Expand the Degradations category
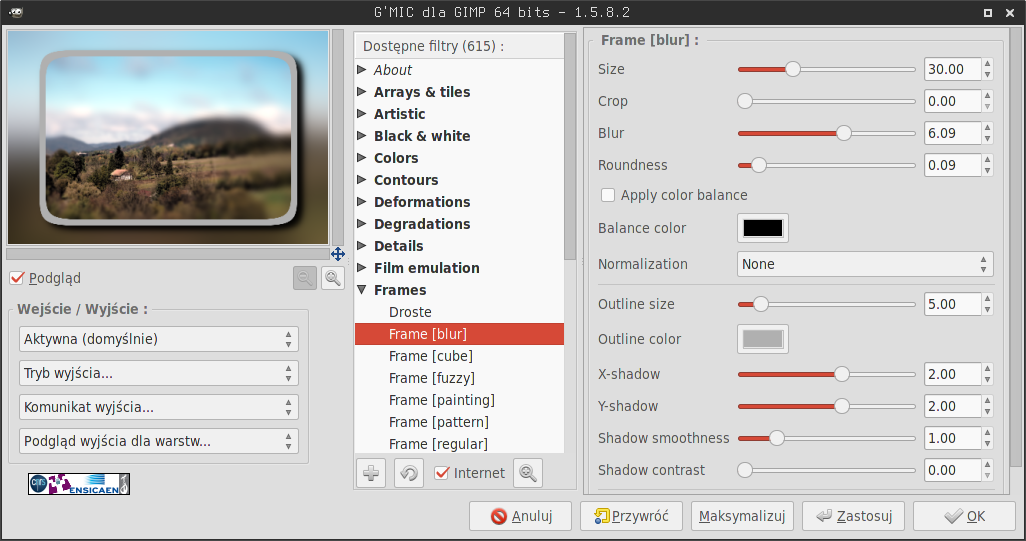This screenshot has width=1026, height=541. pos(361,224)
